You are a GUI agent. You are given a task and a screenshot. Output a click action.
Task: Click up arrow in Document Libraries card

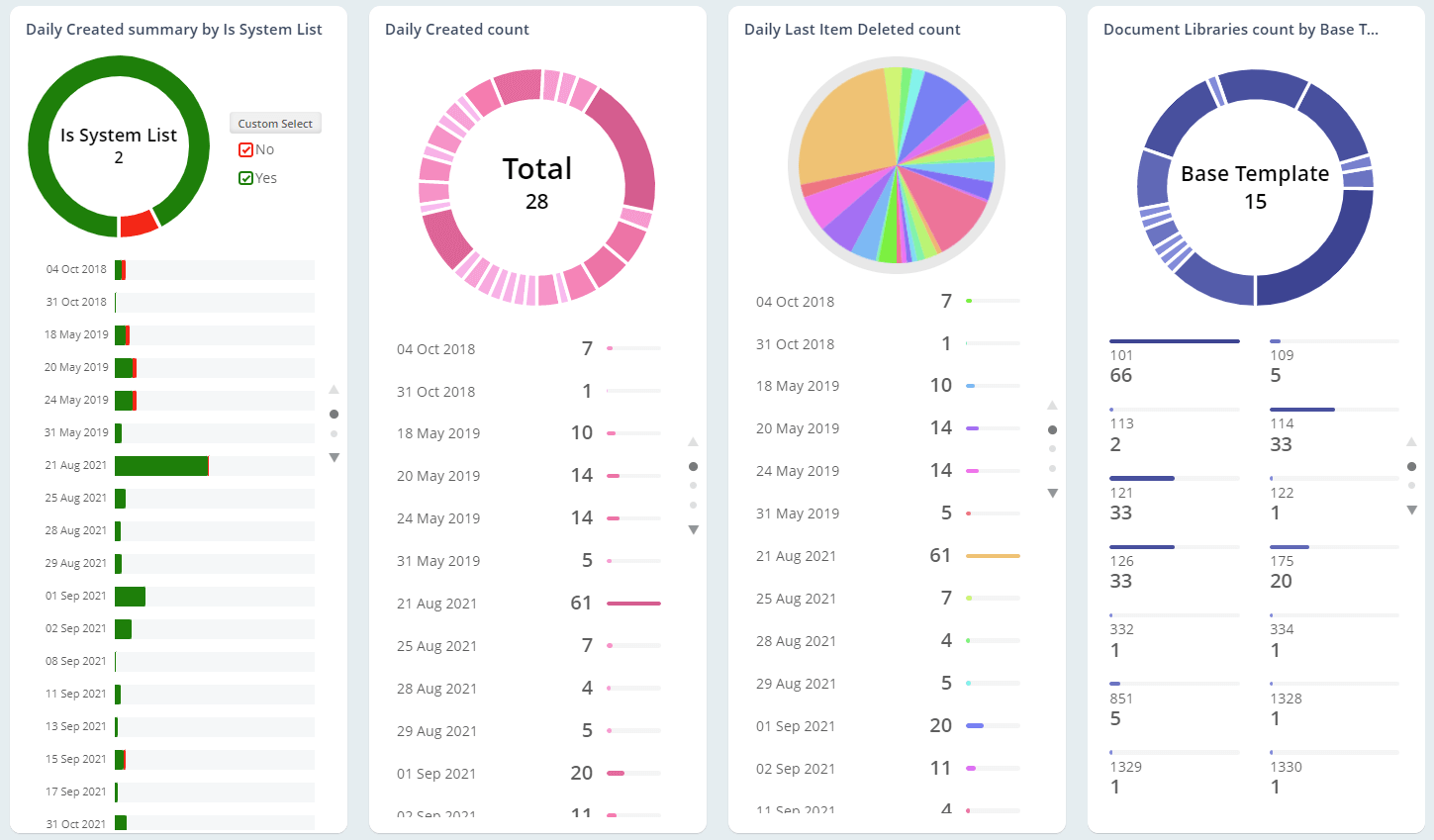pos(1411,441)
